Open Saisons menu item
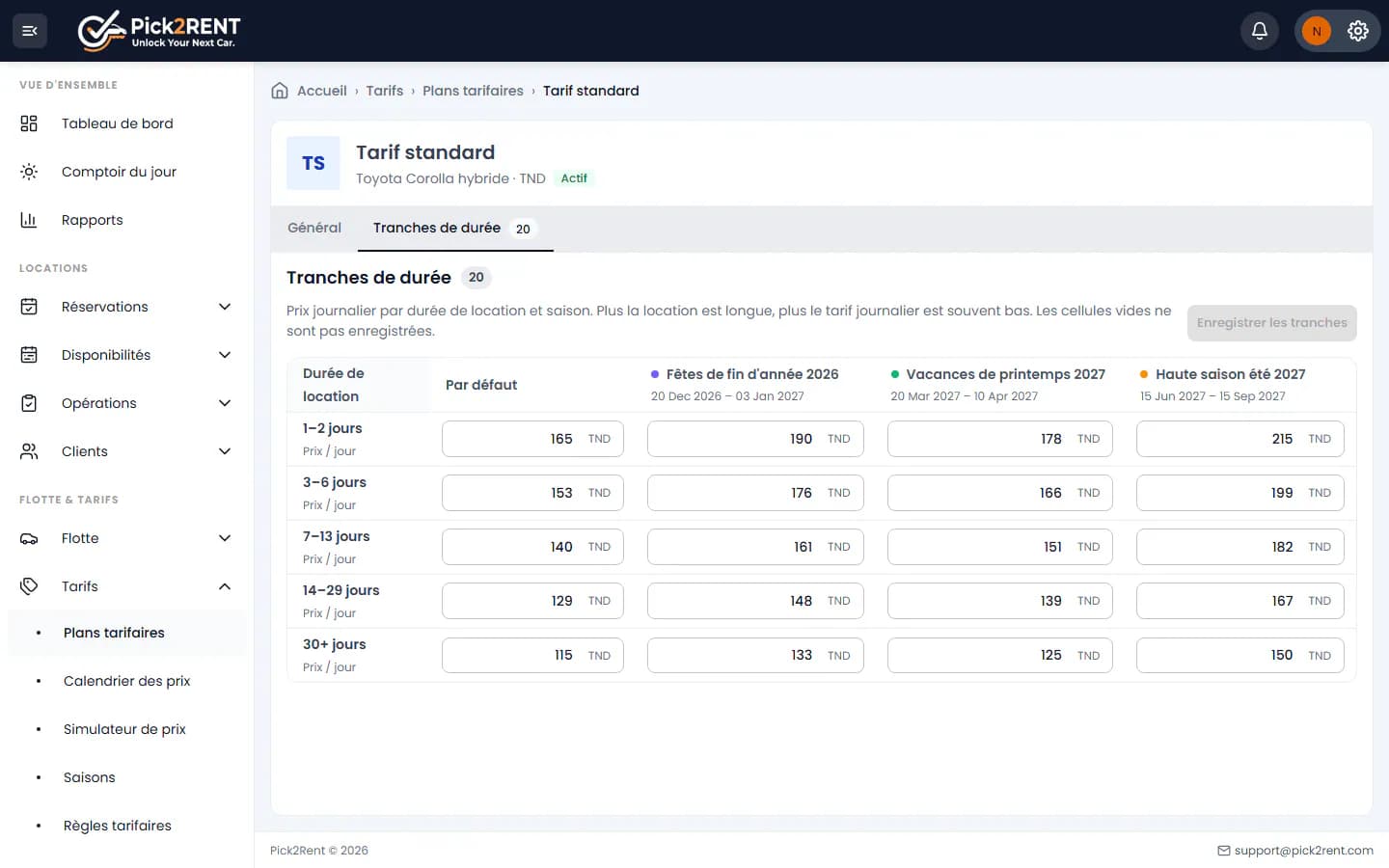1389x868 pixels. [x=127, y=777]
